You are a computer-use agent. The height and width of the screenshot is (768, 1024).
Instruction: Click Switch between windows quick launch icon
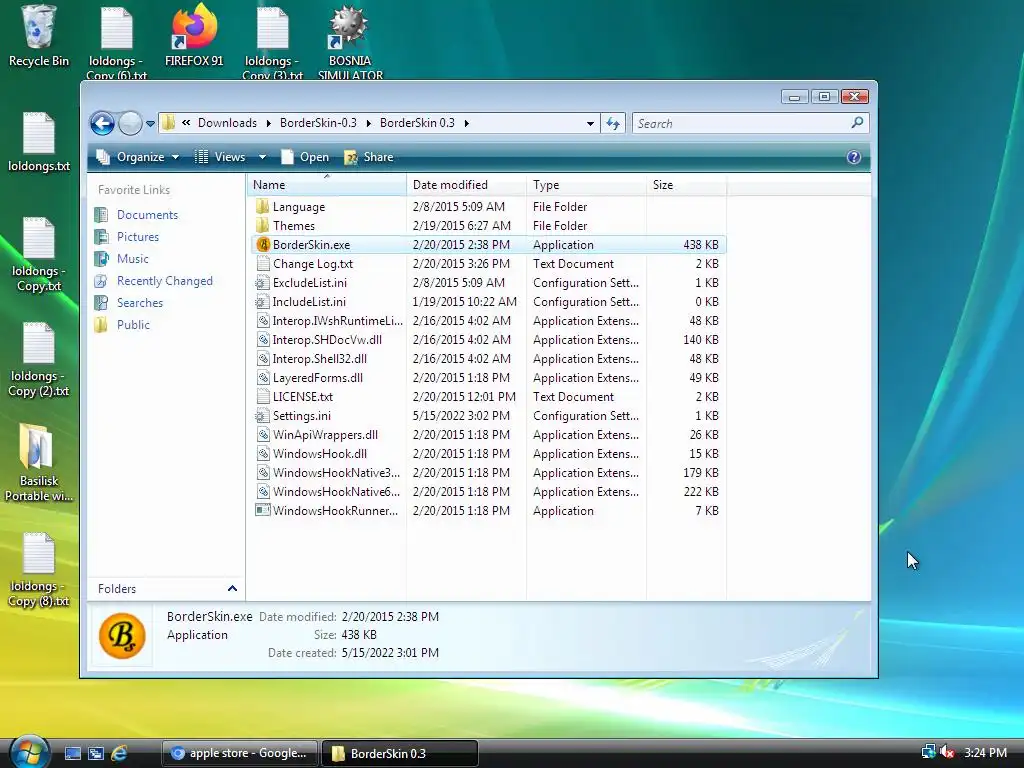(x=96, y=753)
